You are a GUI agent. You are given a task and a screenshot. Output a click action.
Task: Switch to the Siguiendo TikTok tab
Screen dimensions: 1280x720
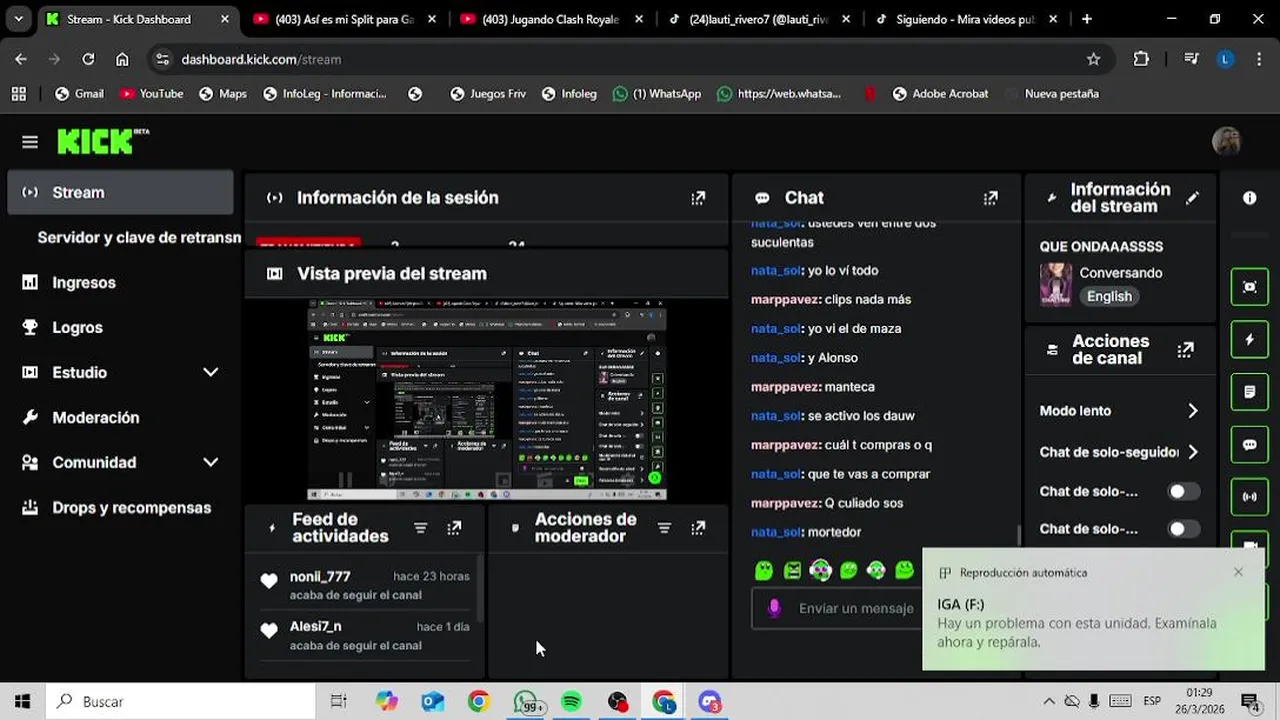(964, 19)
